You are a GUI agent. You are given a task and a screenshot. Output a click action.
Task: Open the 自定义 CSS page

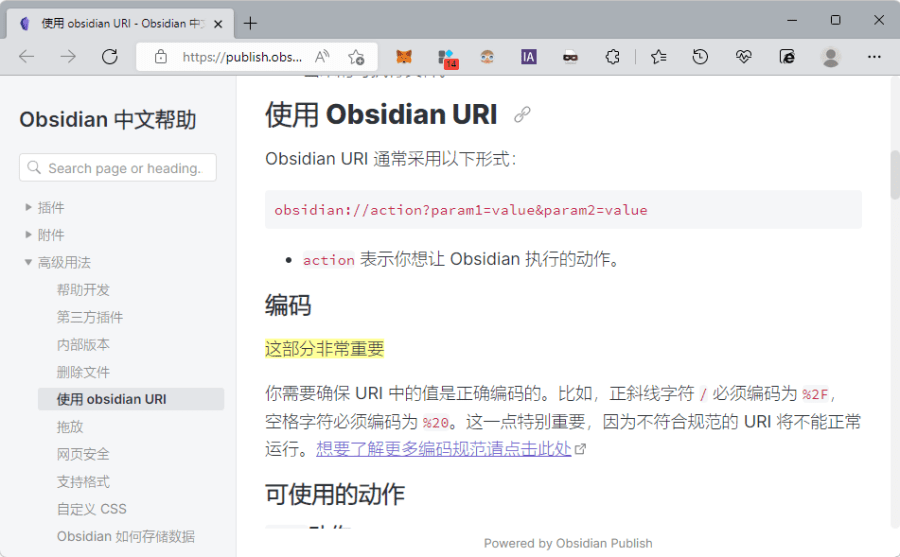[92, 509]
